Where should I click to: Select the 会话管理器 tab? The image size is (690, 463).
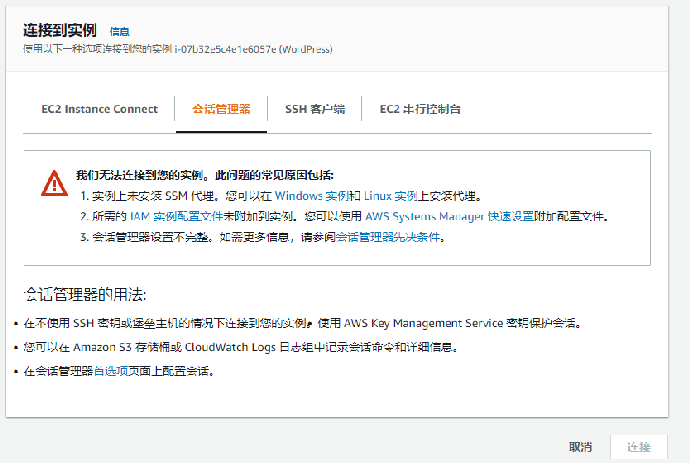point(221,109)
